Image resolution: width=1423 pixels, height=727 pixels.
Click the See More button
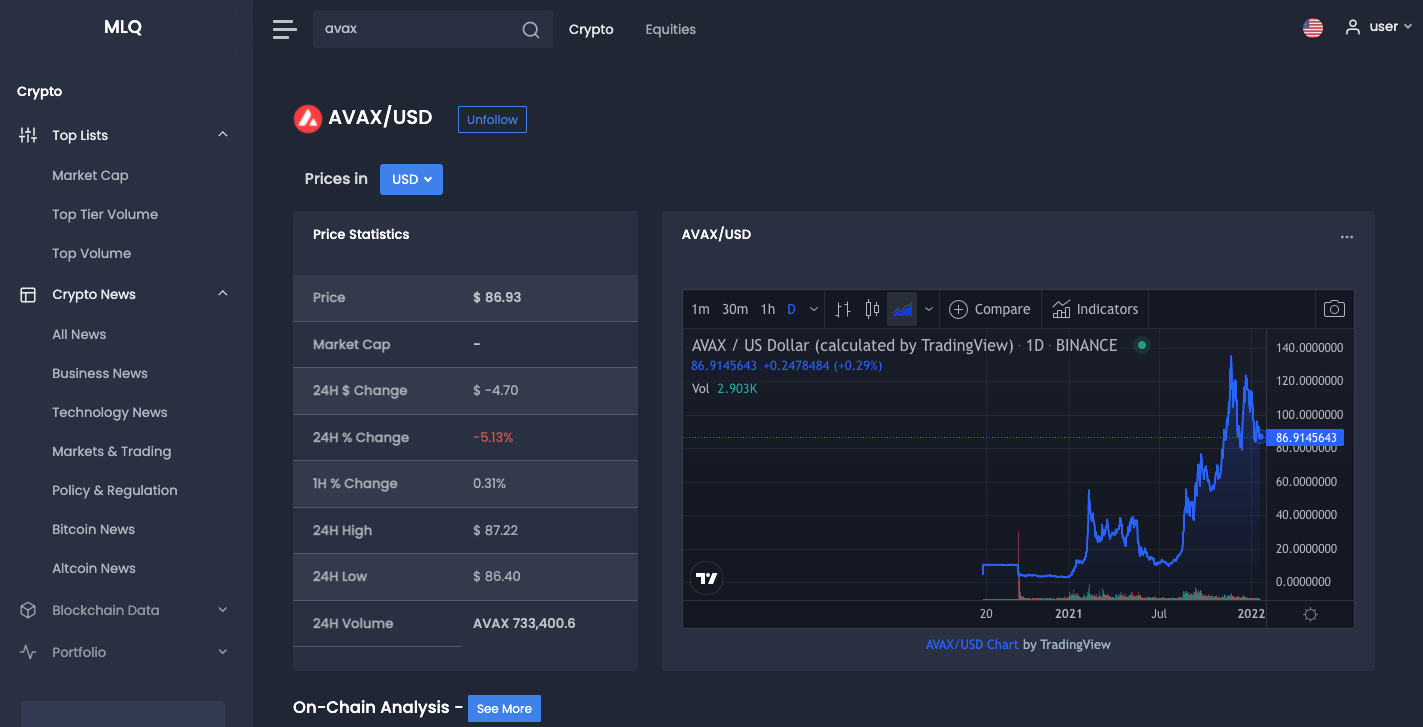click(x=504, y=708)
